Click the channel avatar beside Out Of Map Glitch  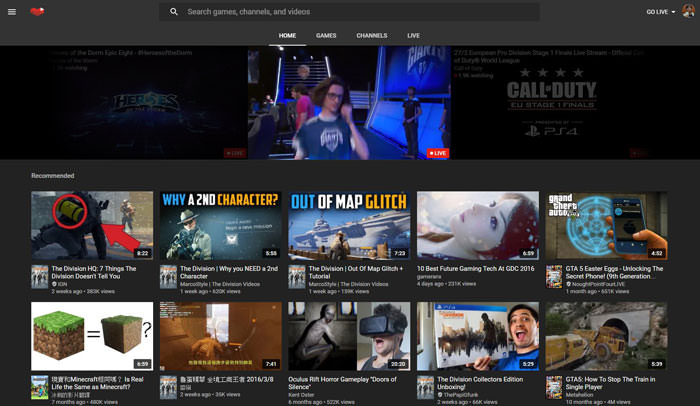(296, 276)
